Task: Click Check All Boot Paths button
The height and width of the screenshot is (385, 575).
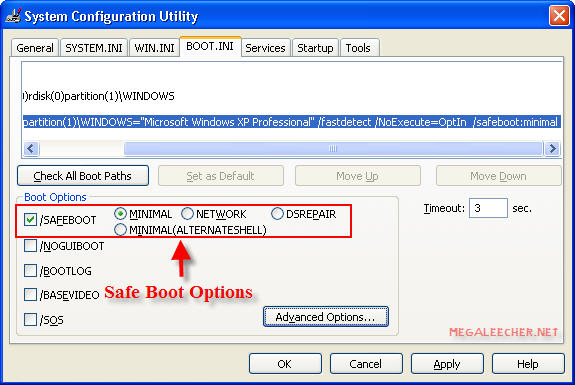Action: [83, 176]
